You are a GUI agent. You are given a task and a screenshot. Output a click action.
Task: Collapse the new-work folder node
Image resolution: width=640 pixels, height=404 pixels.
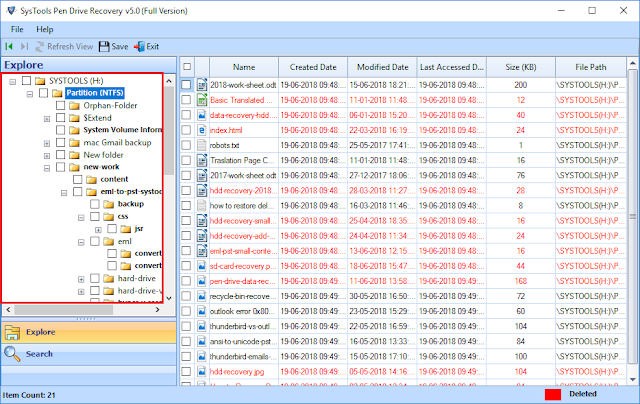coord(47,168)
